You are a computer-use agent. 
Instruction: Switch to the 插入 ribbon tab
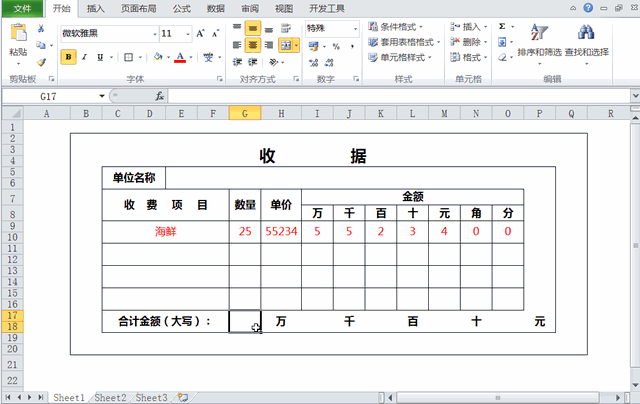96,9
